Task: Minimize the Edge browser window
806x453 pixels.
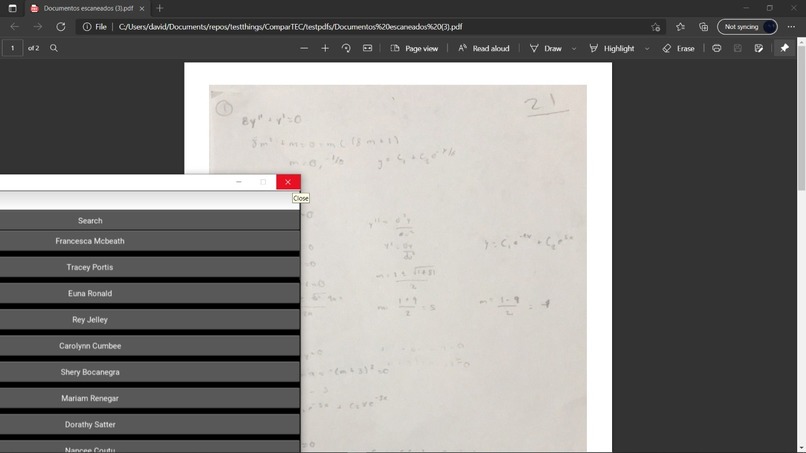Action: point(746,8)
